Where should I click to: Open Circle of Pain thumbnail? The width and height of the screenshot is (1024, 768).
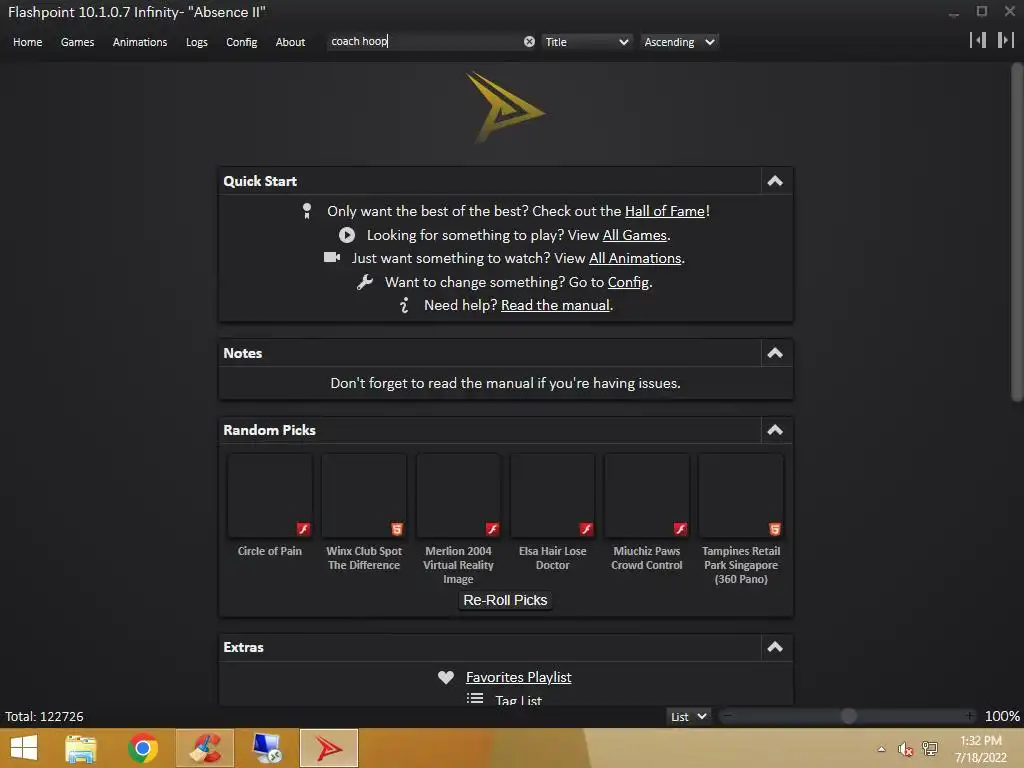tap(270, 496)
